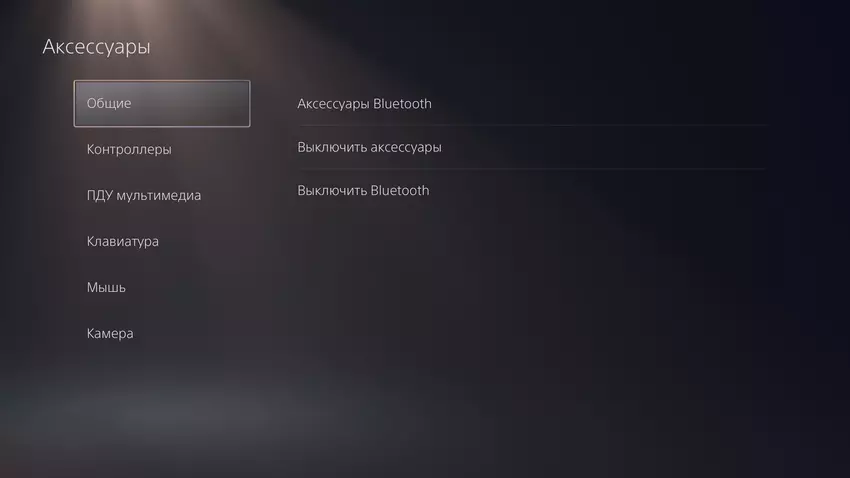Choose the Мышь sidebar item
The image size is (850, 478).
[162, 288]
